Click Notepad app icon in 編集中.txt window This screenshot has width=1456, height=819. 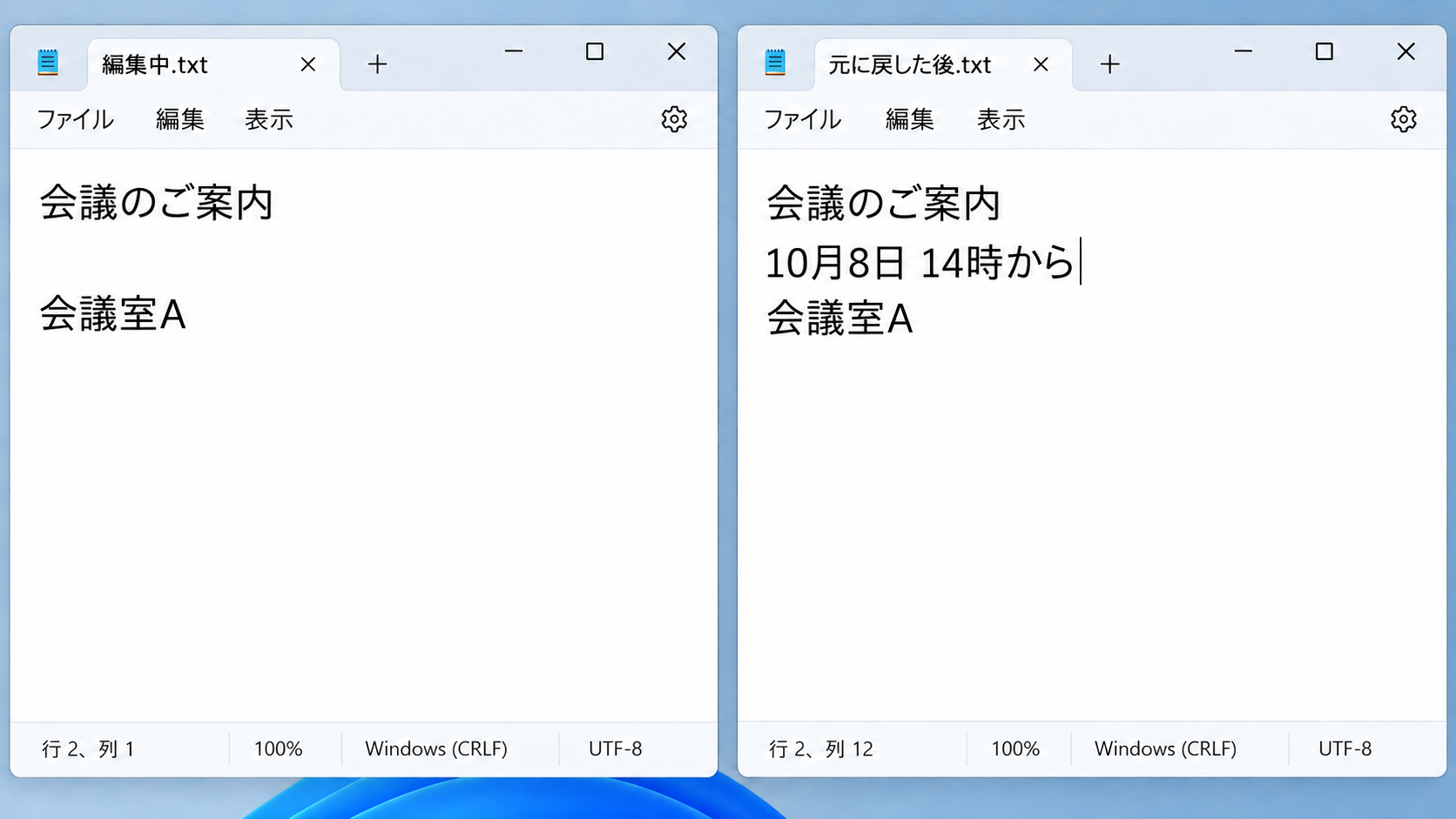(x=48, y=63)
